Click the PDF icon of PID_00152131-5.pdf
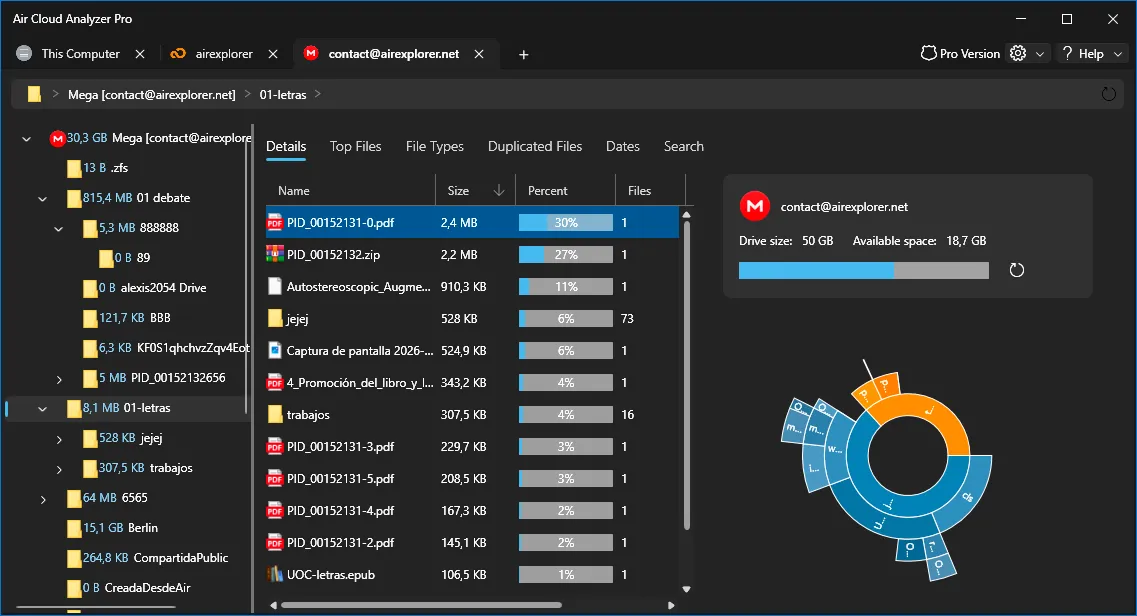The height and width of the screenshot is (616, 1137). tap(275, 479)
